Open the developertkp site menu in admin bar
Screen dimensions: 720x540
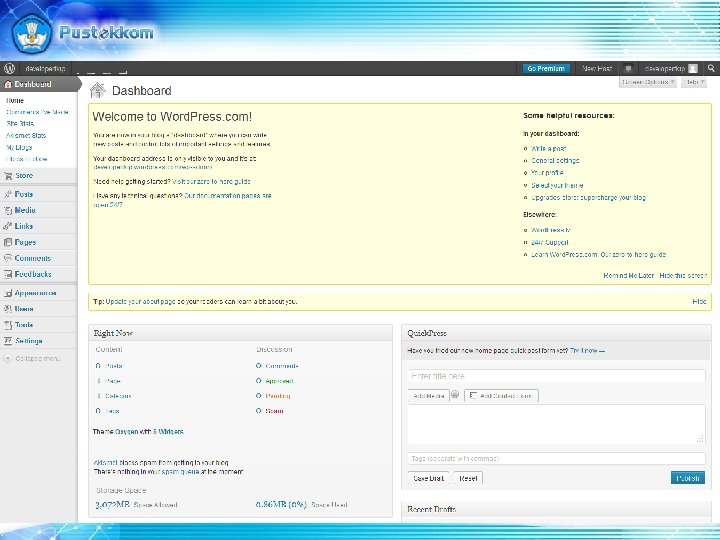[x=45, y=68]
